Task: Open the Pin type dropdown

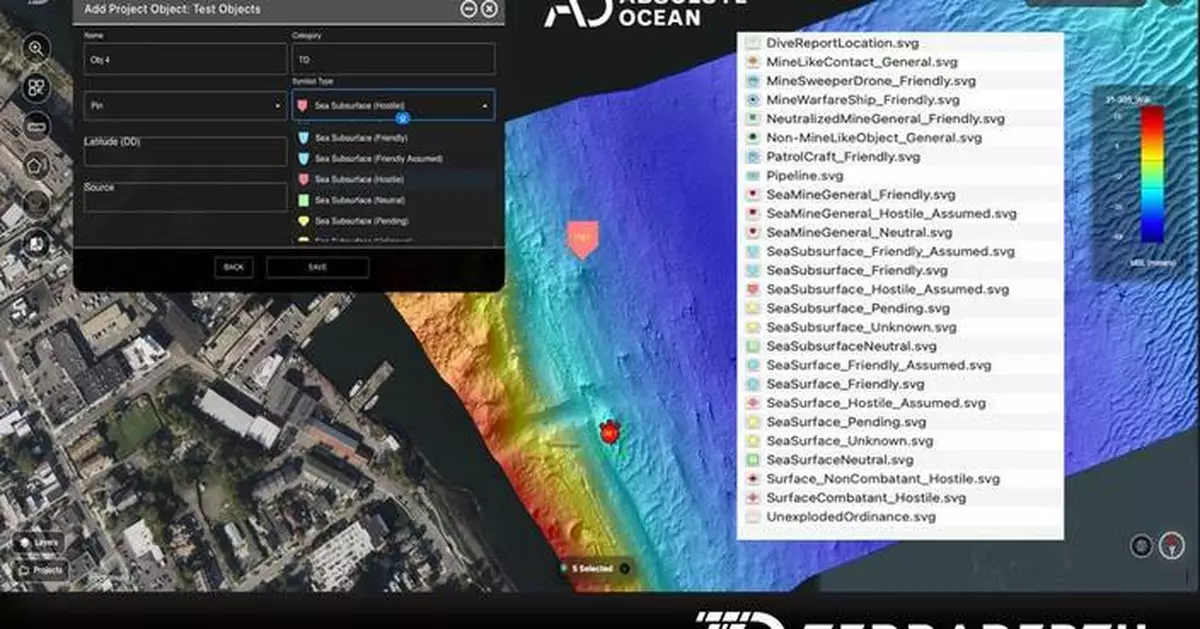Action: [185, 105]
